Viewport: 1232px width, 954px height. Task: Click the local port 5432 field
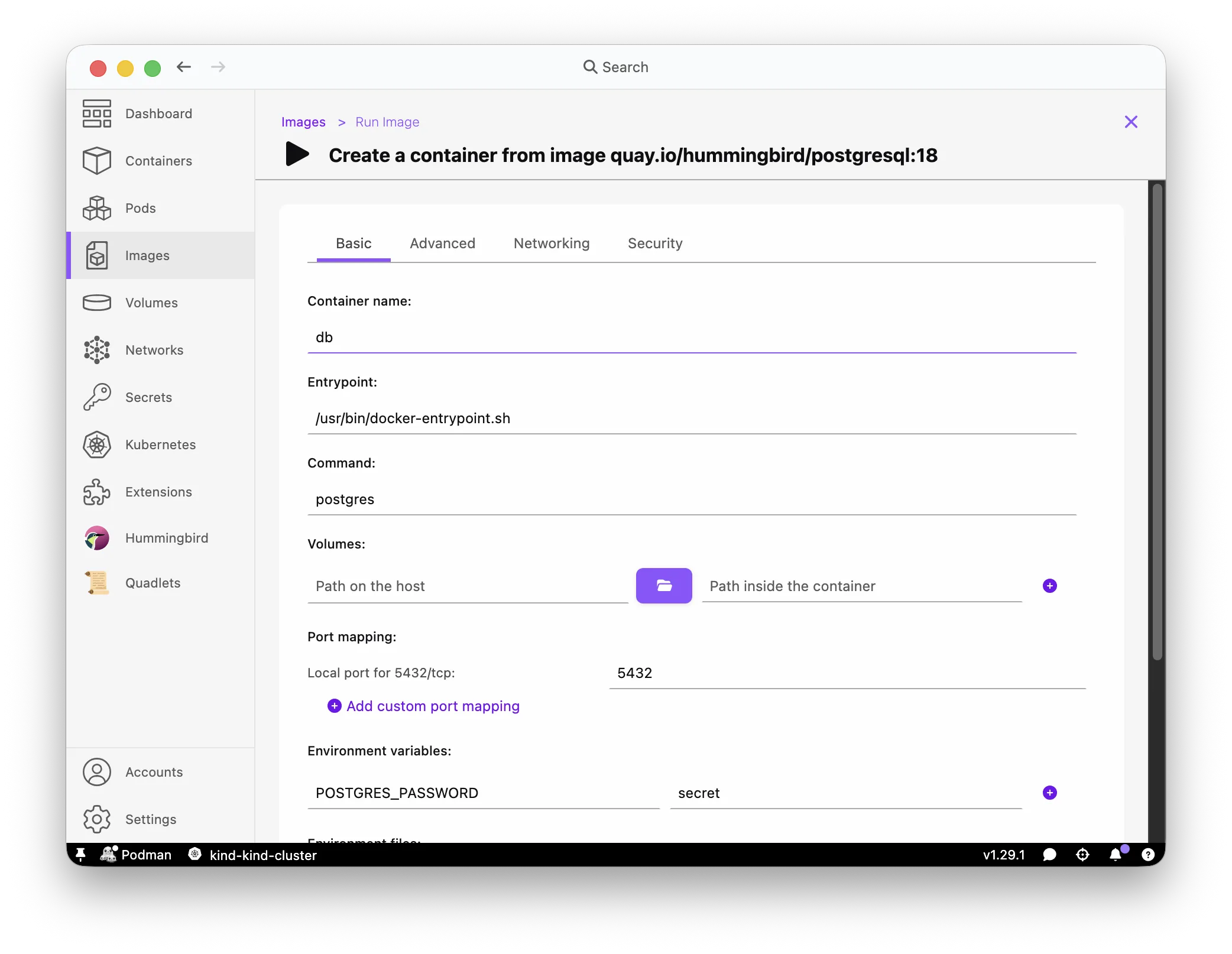point(847,673)
